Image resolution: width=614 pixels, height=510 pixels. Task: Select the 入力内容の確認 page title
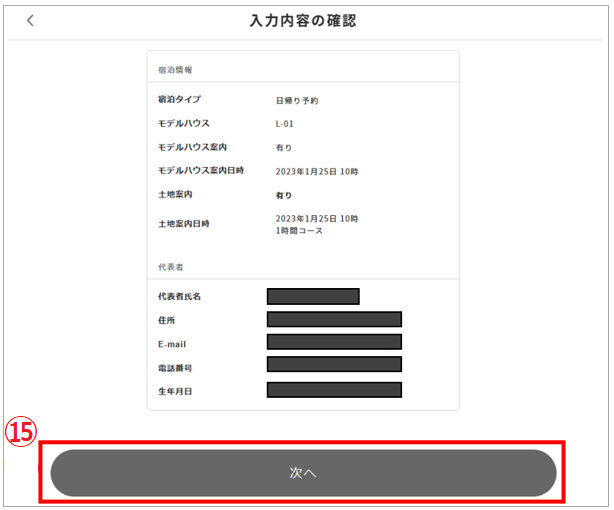tap(303, 21)
